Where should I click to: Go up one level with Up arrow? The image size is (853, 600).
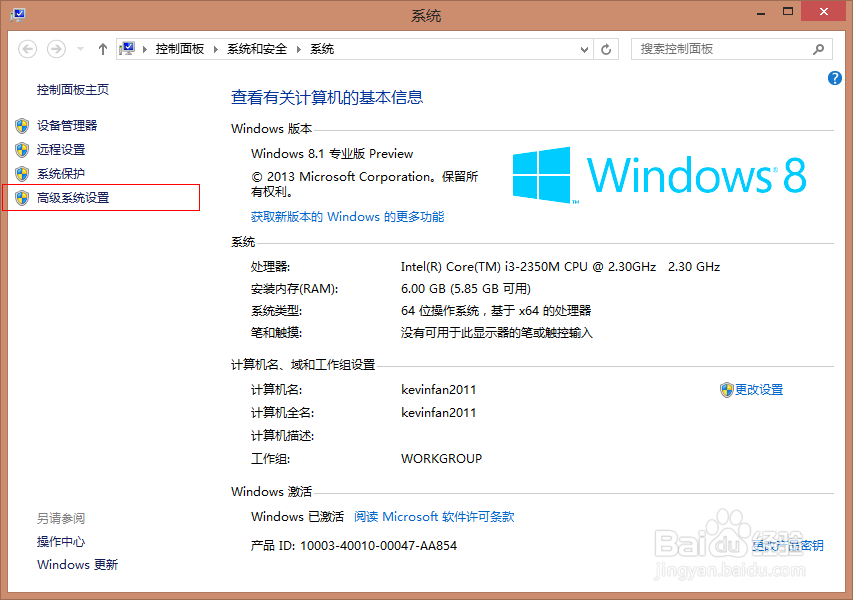click(103, 50)
